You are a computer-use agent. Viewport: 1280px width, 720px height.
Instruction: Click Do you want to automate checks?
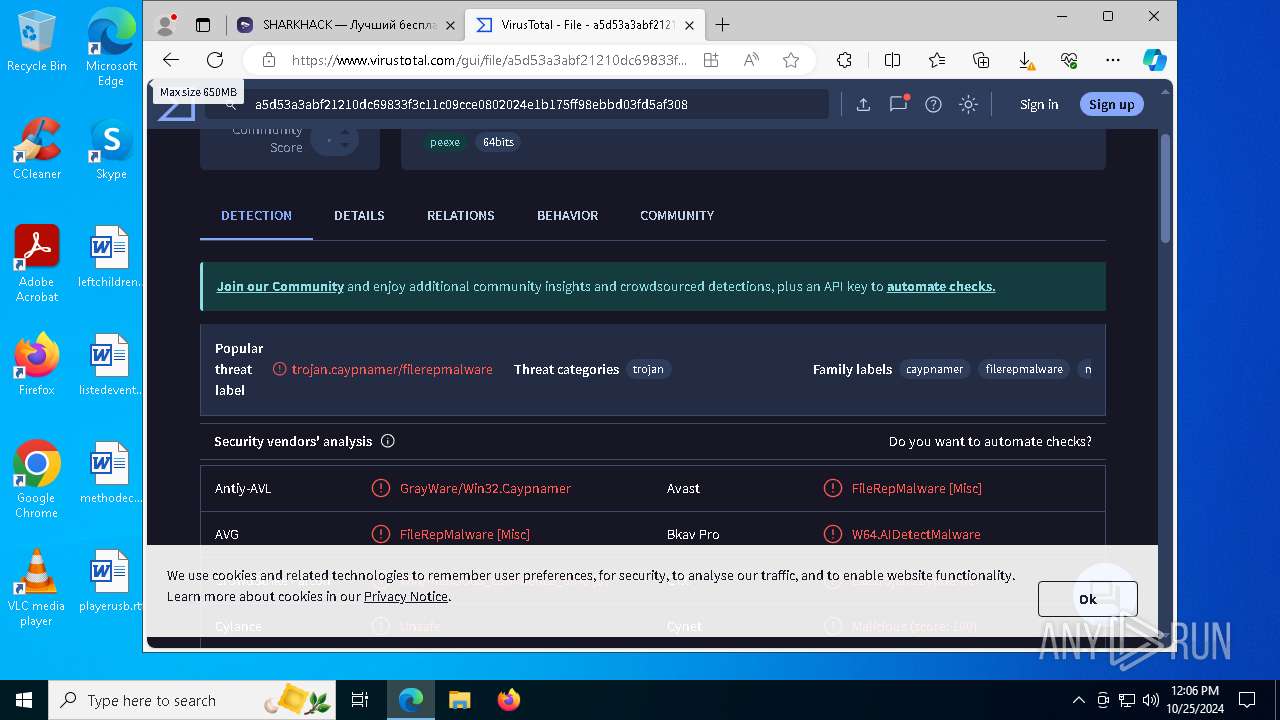tap(990, 441)
